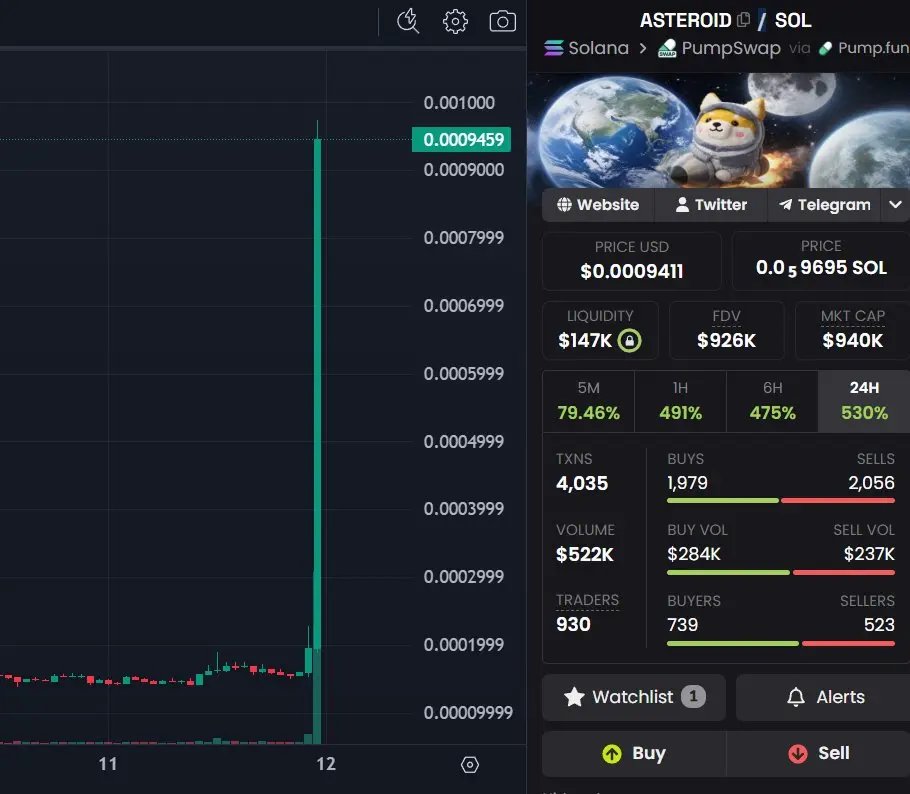
Task: Click the LIQUIDITY $147K value
Action: [584, 340]
